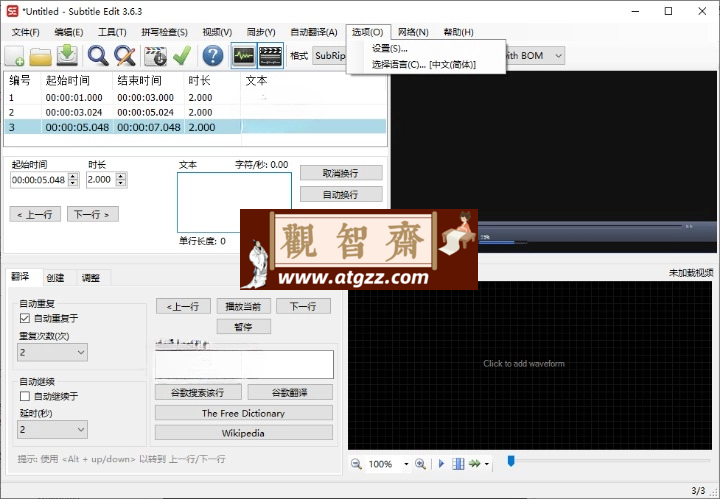
Task: Open the Visual sync clapperboard icon
Action: click(155, 56)
